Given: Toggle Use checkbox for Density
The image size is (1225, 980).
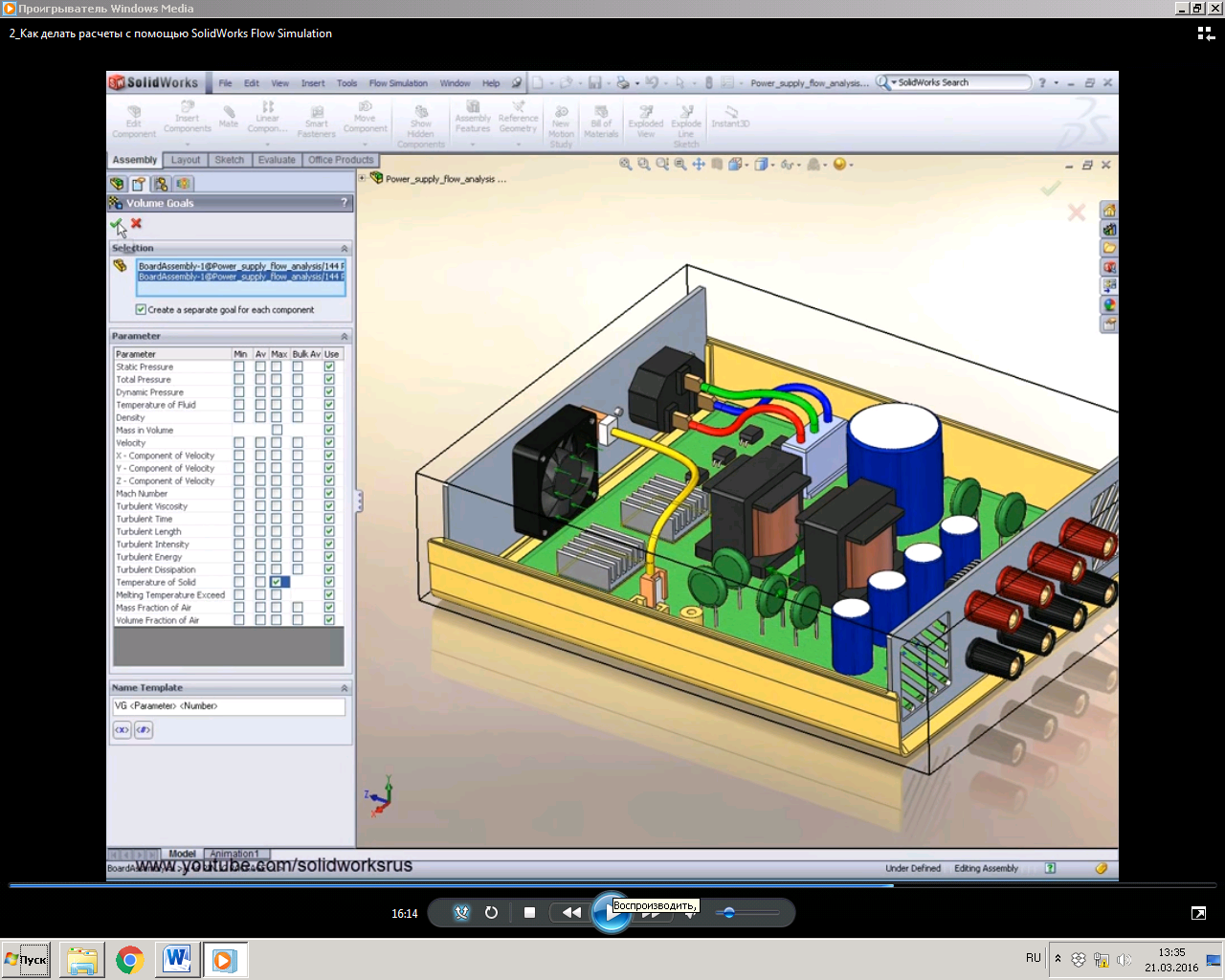Looking at the screenshot, I should (x=329, y=417).
